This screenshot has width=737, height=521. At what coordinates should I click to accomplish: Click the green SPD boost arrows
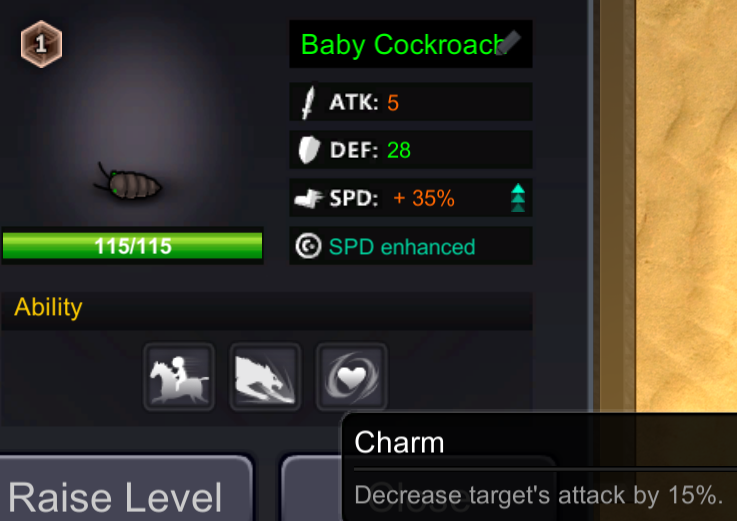click(x=518, y=198)
